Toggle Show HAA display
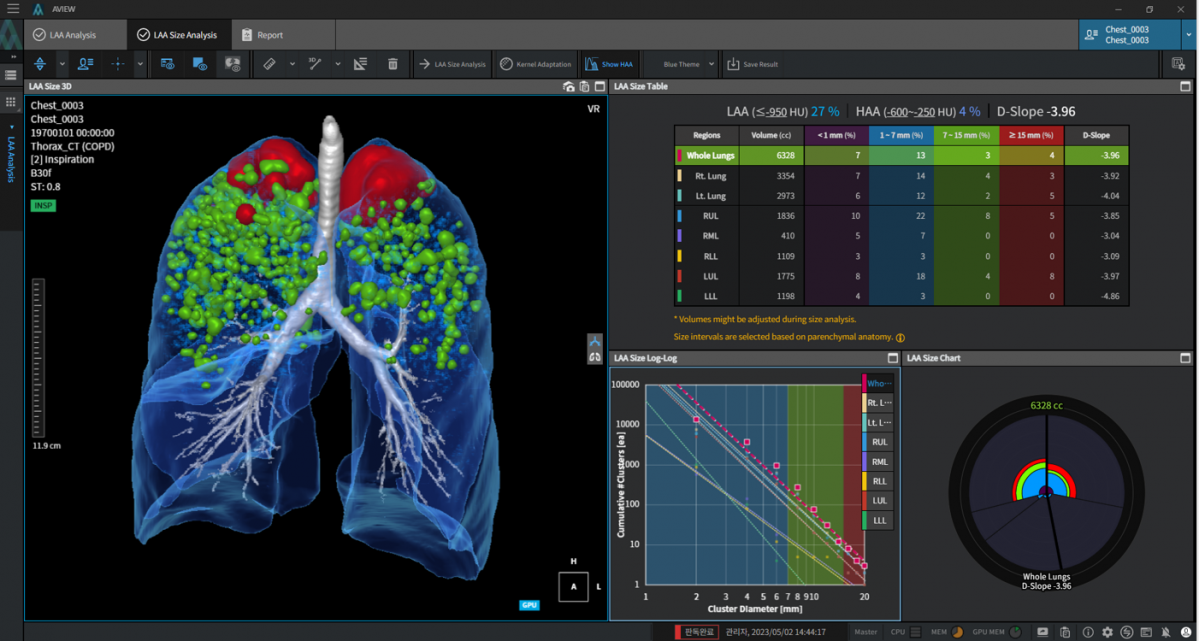 pyautogui.click(x=609, y=64)
